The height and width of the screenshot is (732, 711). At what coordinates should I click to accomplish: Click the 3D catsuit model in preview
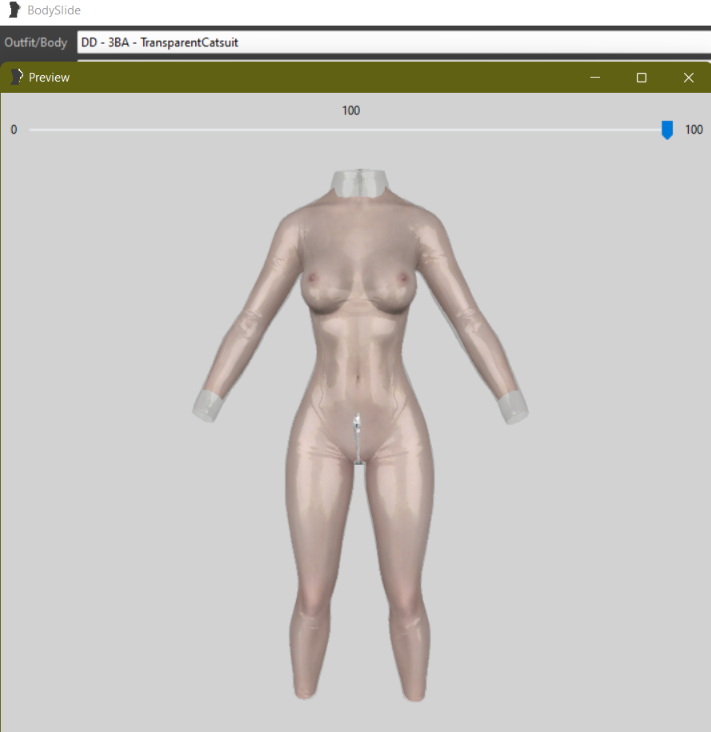pos(360,435)
